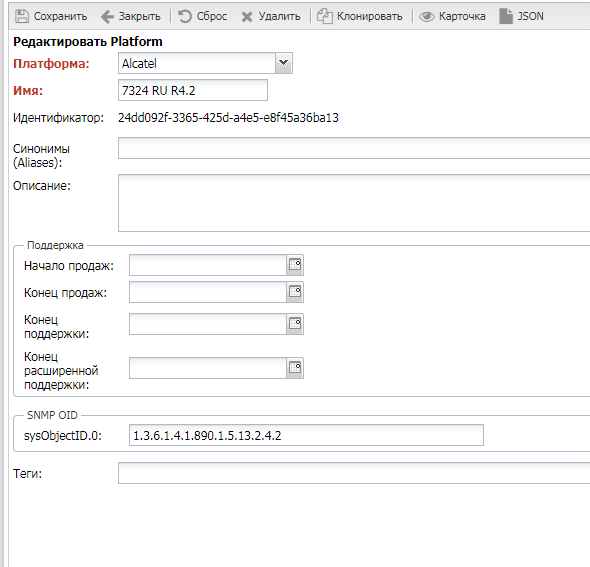The height and width of the screenshot is (567, 590).
Task: Open calendar picker for Конец продаж
Action: (295, 292)
